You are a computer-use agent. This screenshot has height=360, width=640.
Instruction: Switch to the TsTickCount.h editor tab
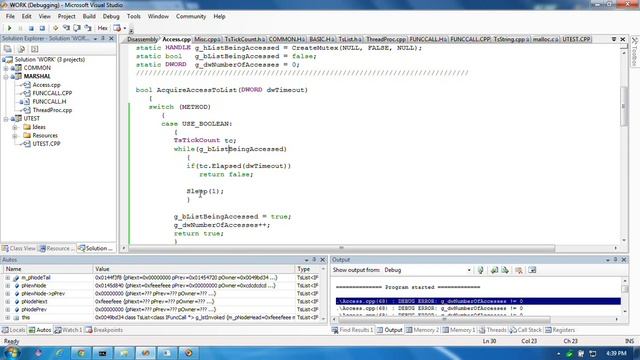244,39
